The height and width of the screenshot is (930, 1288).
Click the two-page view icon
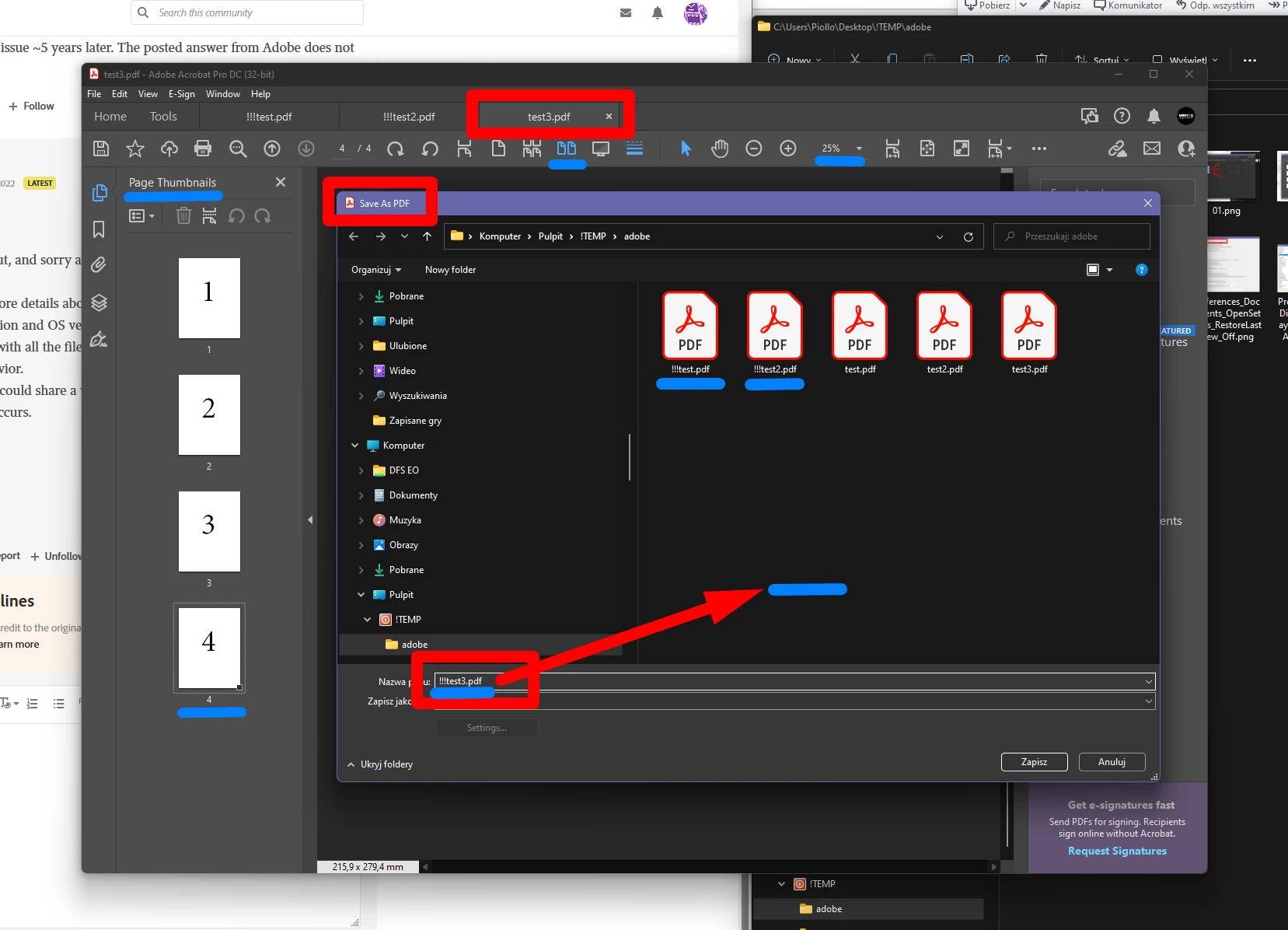click(x=567, y=149)
